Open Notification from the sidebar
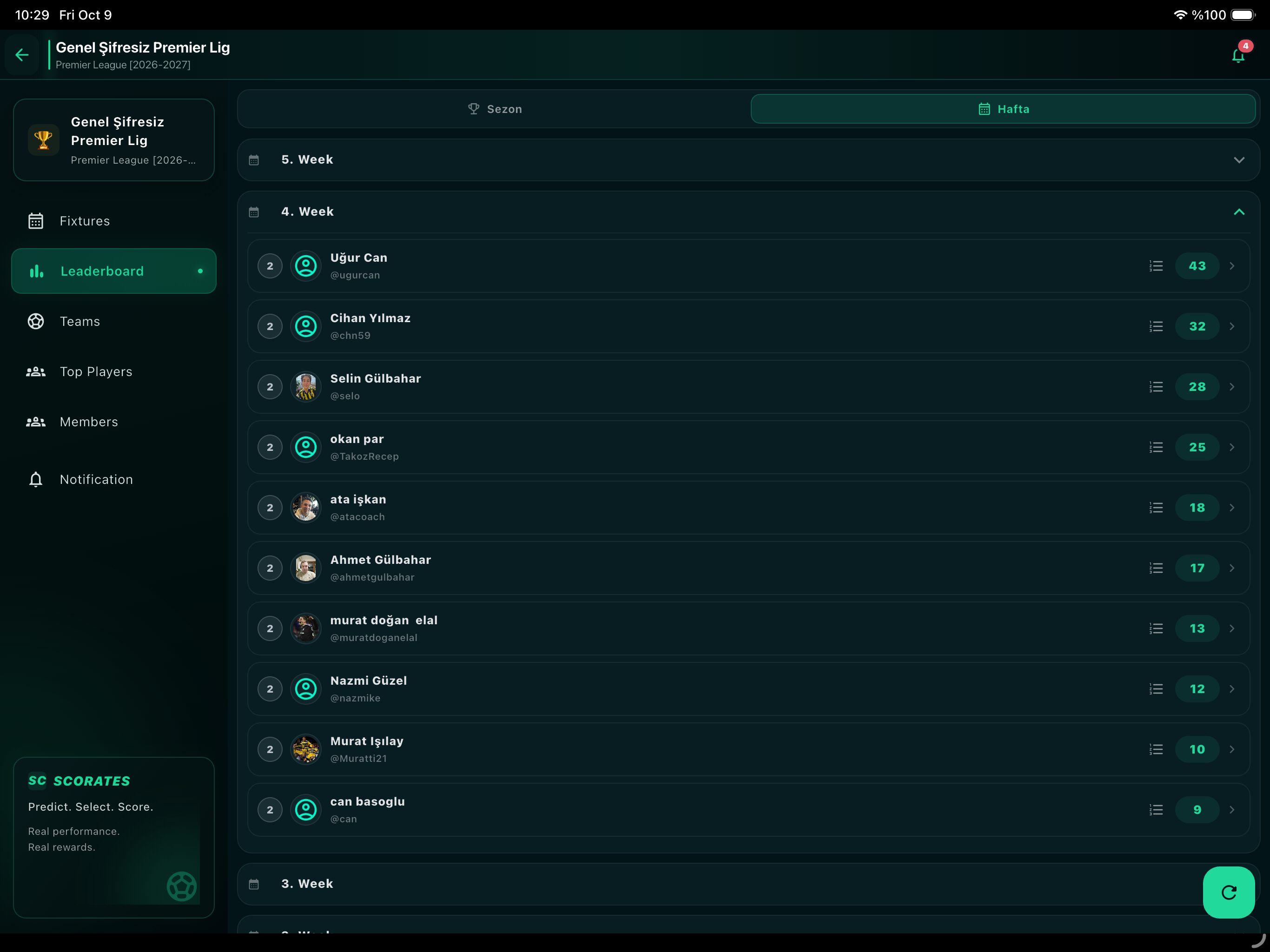Image resolution: width=1270 pixels, height=952 pixels. [114, 479]
